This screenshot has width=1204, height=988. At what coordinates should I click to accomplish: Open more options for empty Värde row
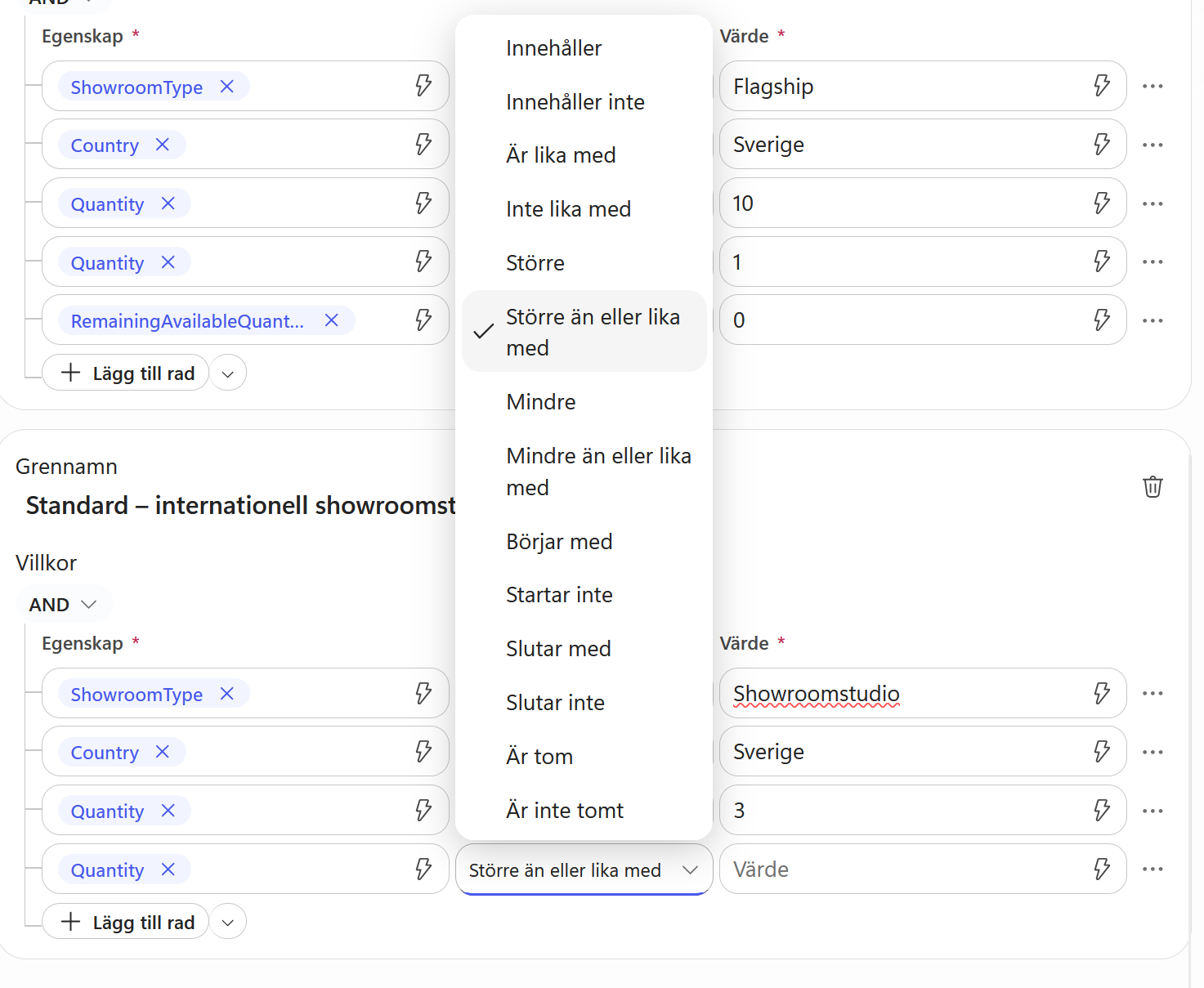[1153, 870]
